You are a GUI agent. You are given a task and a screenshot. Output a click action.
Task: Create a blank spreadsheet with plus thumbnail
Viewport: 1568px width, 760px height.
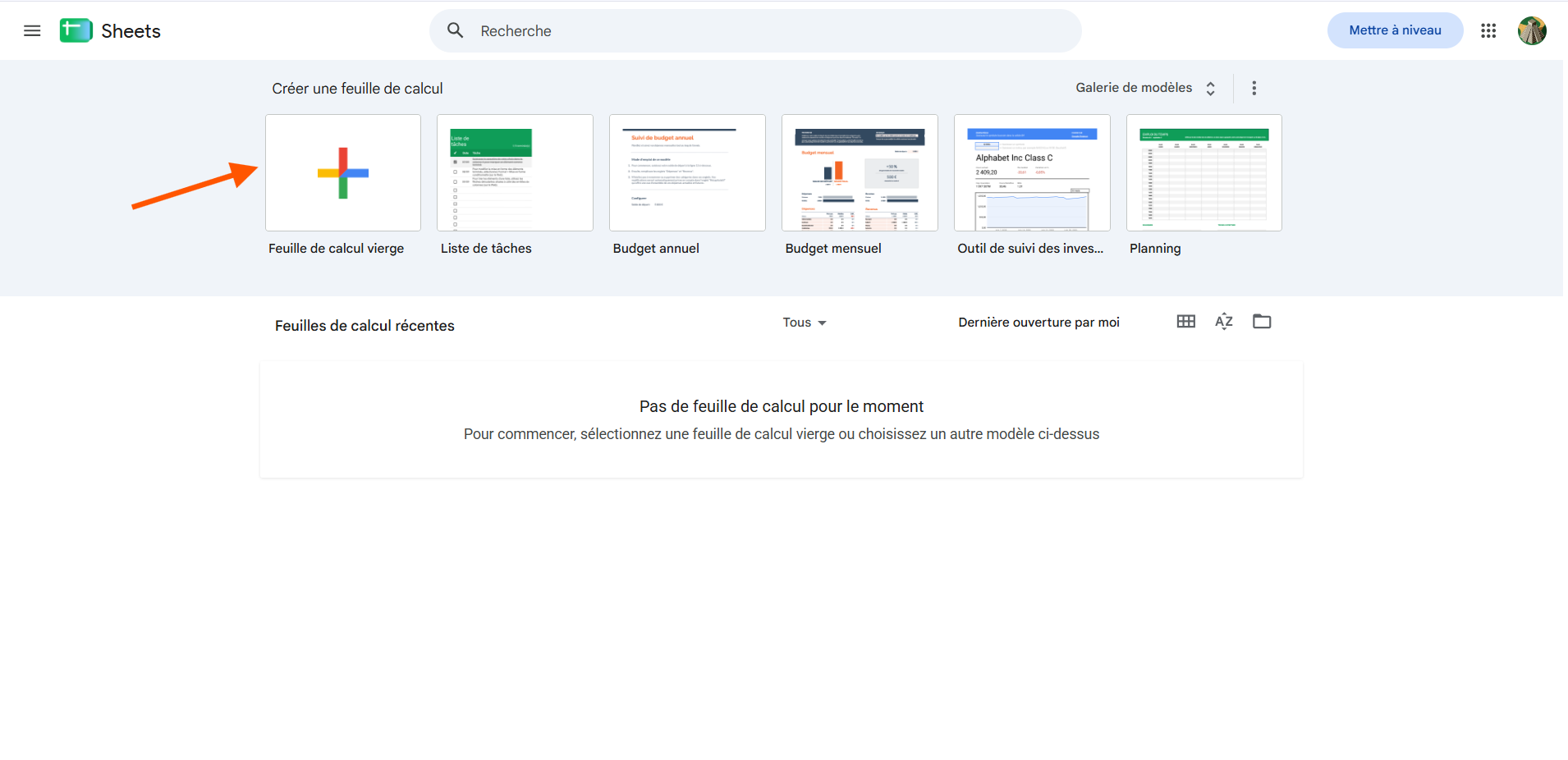coord(343,172)
